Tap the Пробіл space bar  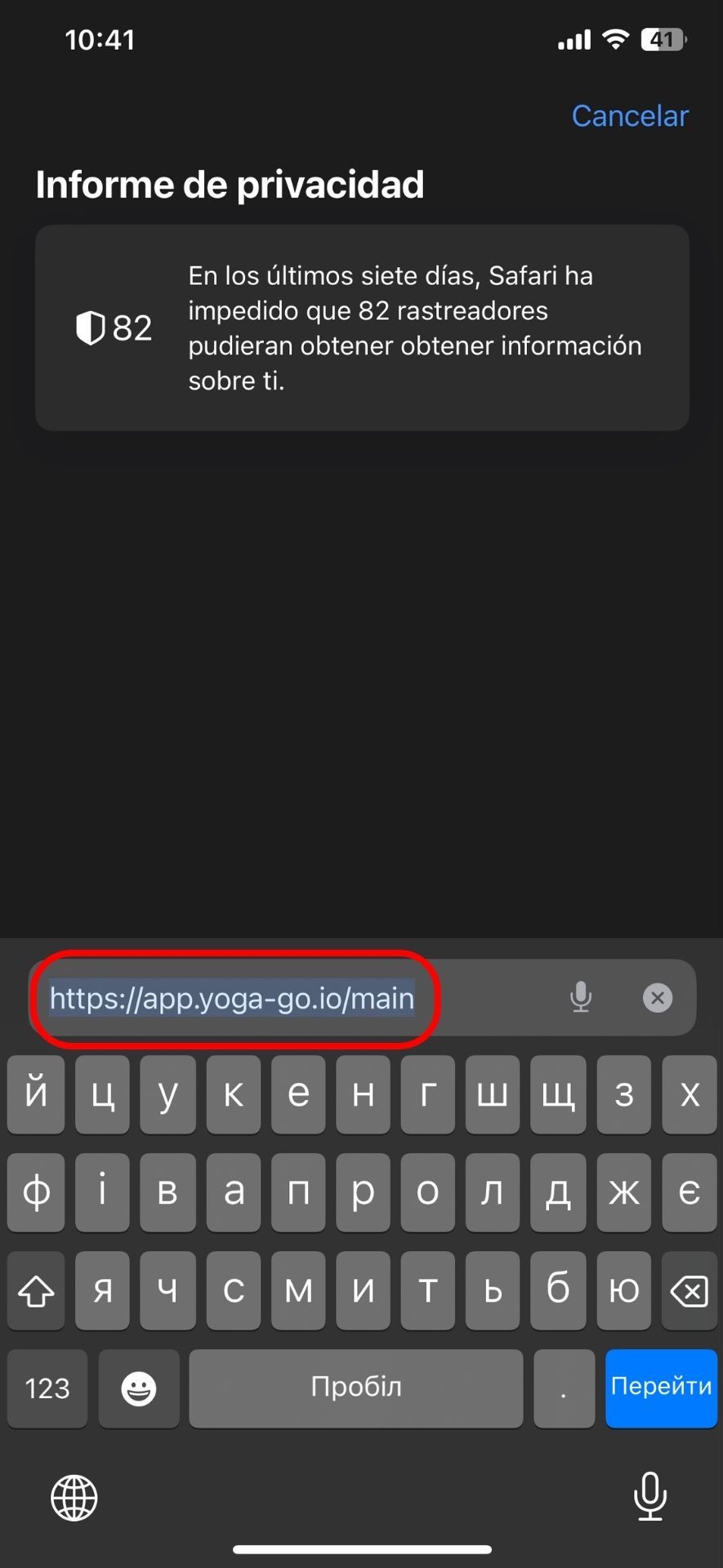(356, 1388)
